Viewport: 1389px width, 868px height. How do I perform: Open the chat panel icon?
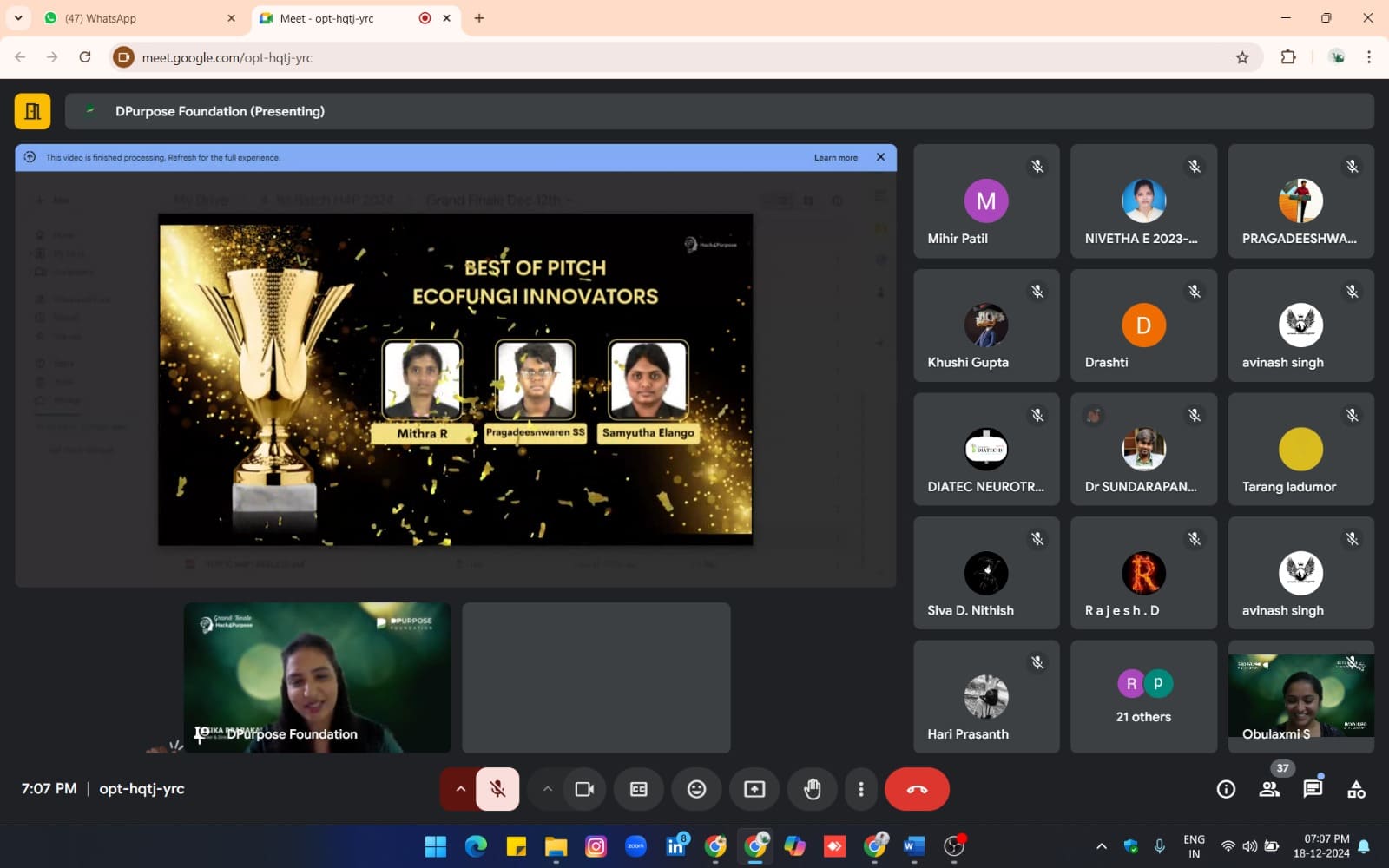(1313, 789)
